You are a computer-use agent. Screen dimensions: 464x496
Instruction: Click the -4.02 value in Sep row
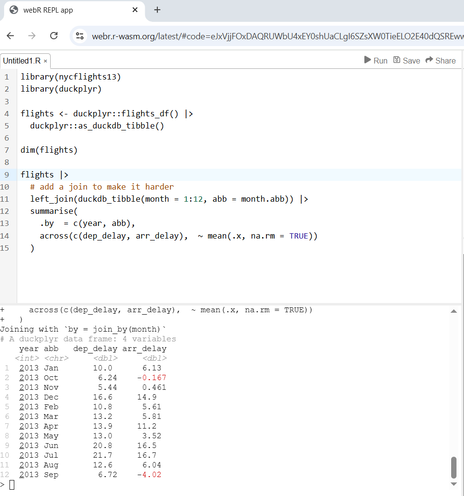click(149, 475)
